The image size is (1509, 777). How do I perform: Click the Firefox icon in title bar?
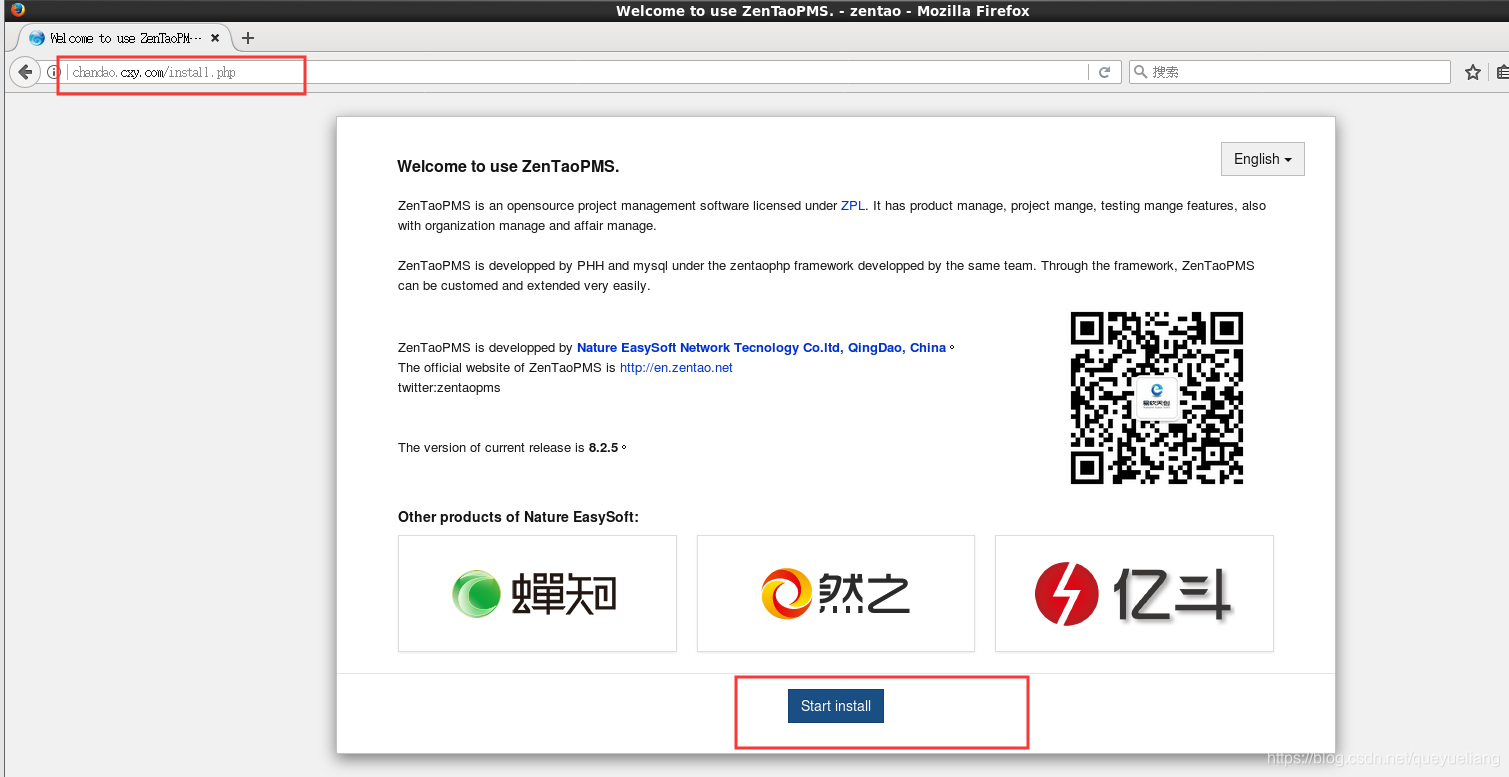[17, 10]
